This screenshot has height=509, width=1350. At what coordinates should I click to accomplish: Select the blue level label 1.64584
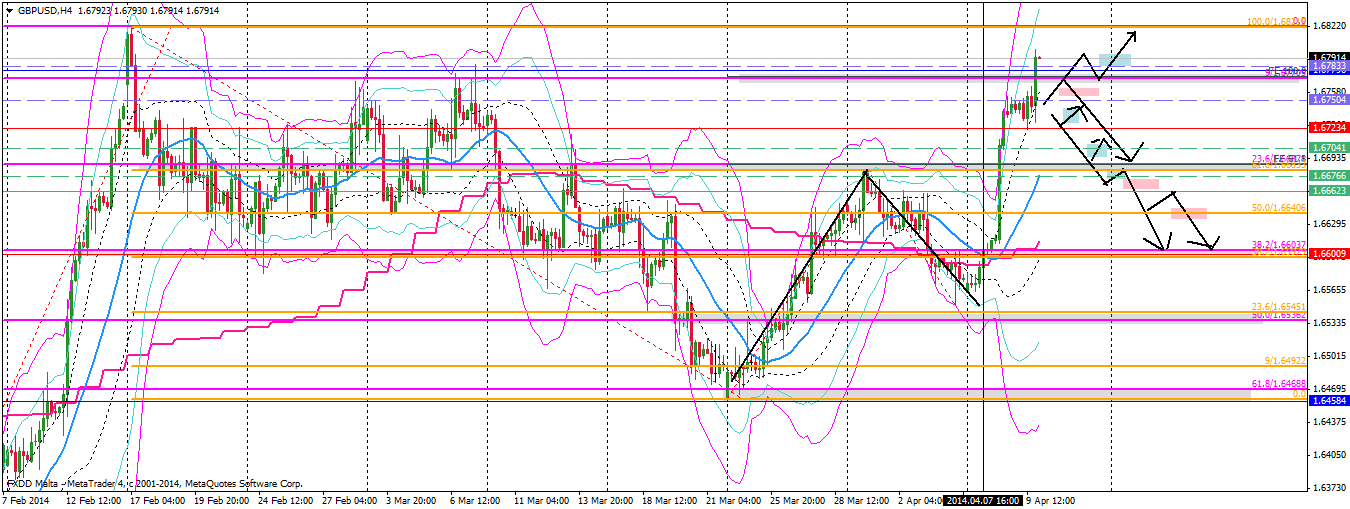click(x=1329, y=400)
